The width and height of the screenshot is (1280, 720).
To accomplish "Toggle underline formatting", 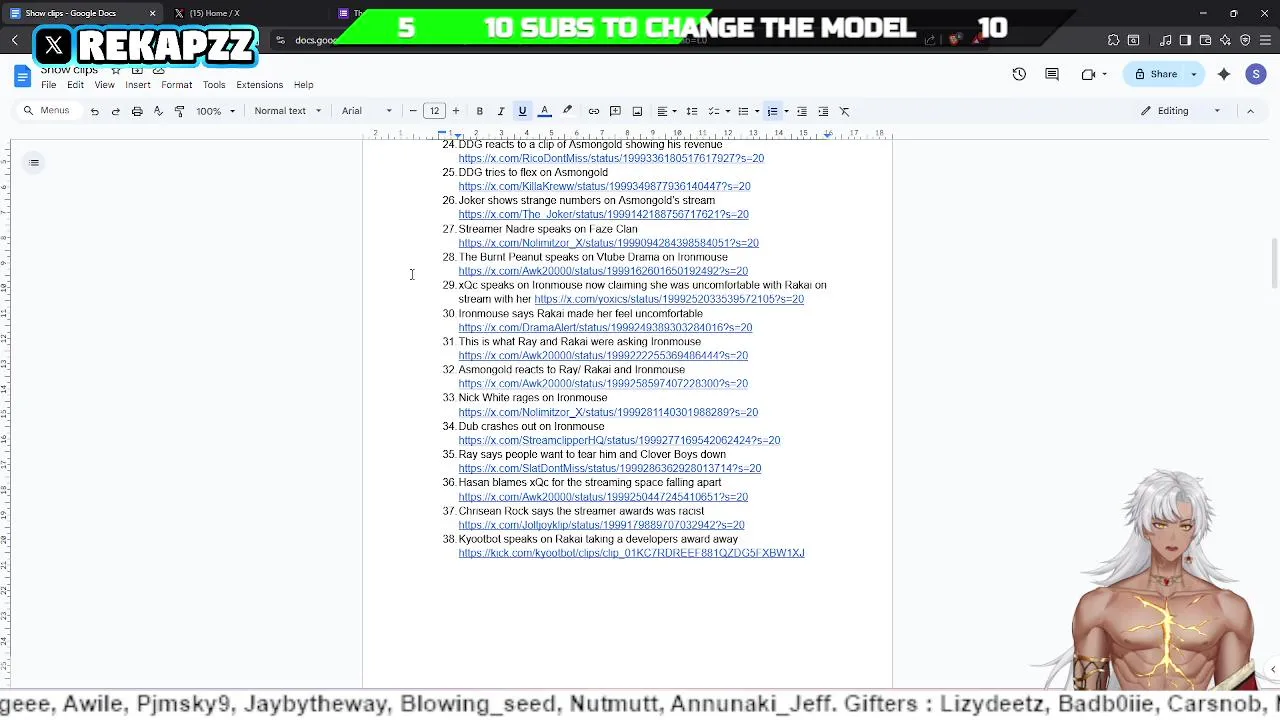I will coord(522,111).
